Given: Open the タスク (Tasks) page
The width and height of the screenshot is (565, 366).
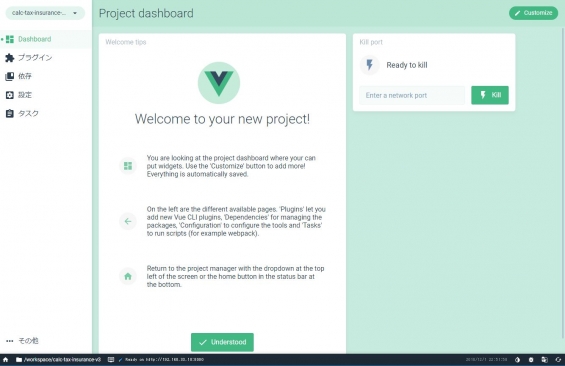Looking at the screenshot, I should click(x=46, y=113).
